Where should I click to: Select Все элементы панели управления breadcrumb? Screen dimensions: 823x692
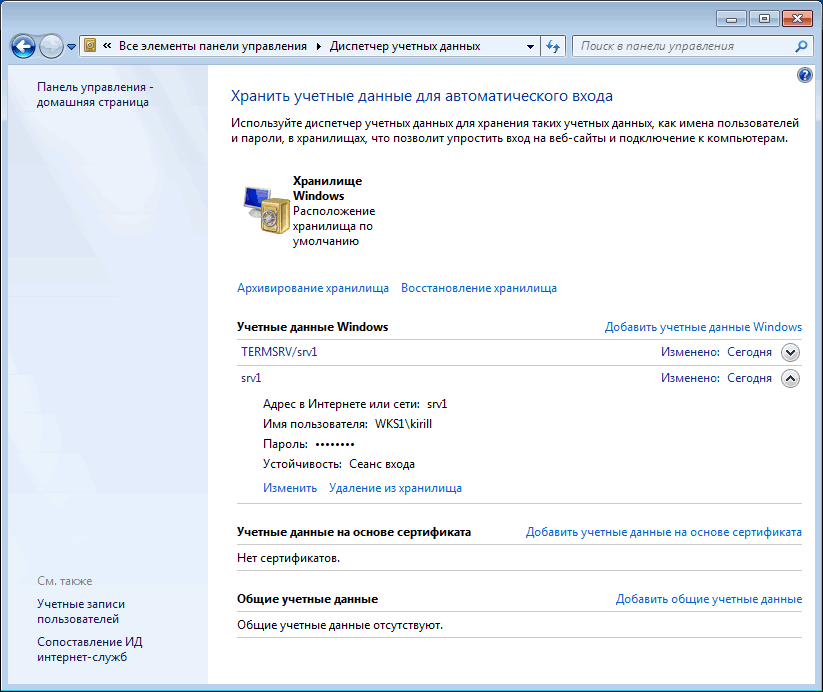213,46
